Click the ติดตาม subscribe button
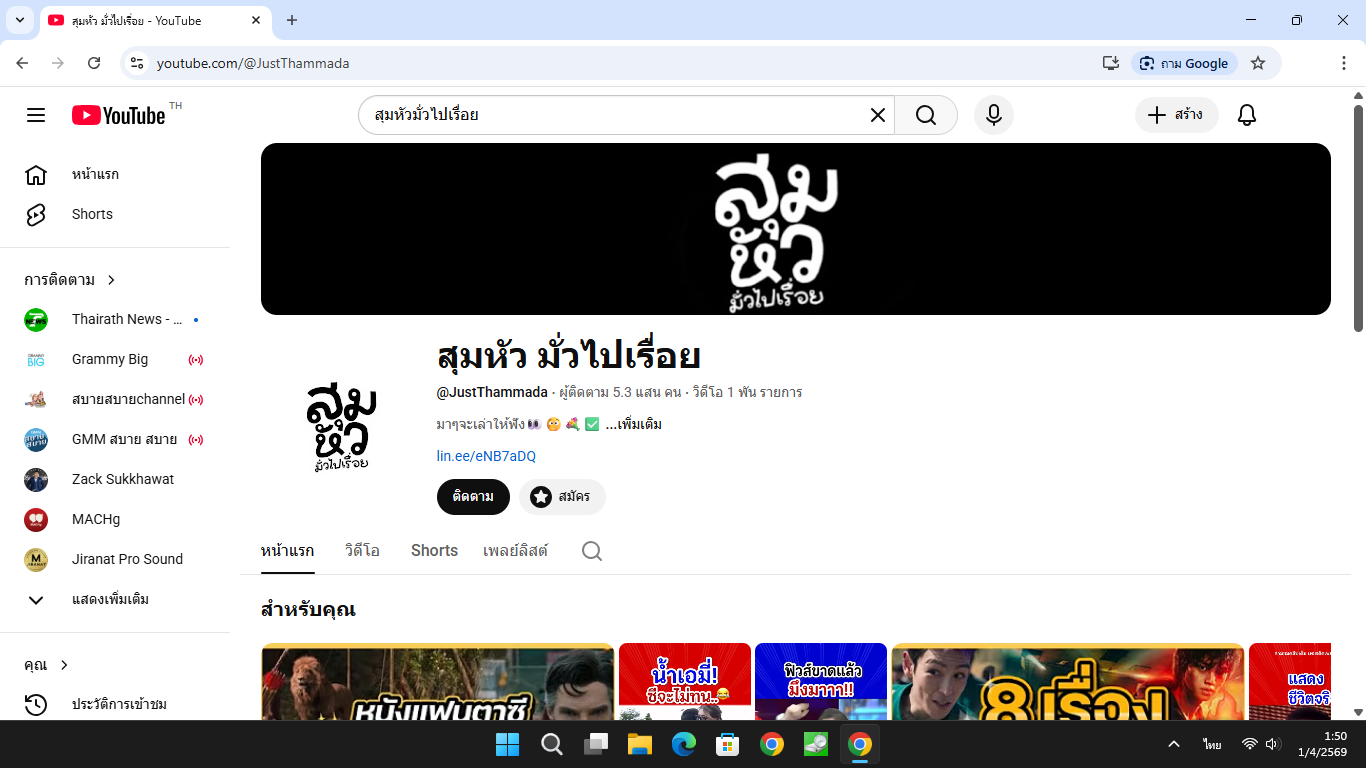The width and height of the screenshot is (1366, 768). 473,497
